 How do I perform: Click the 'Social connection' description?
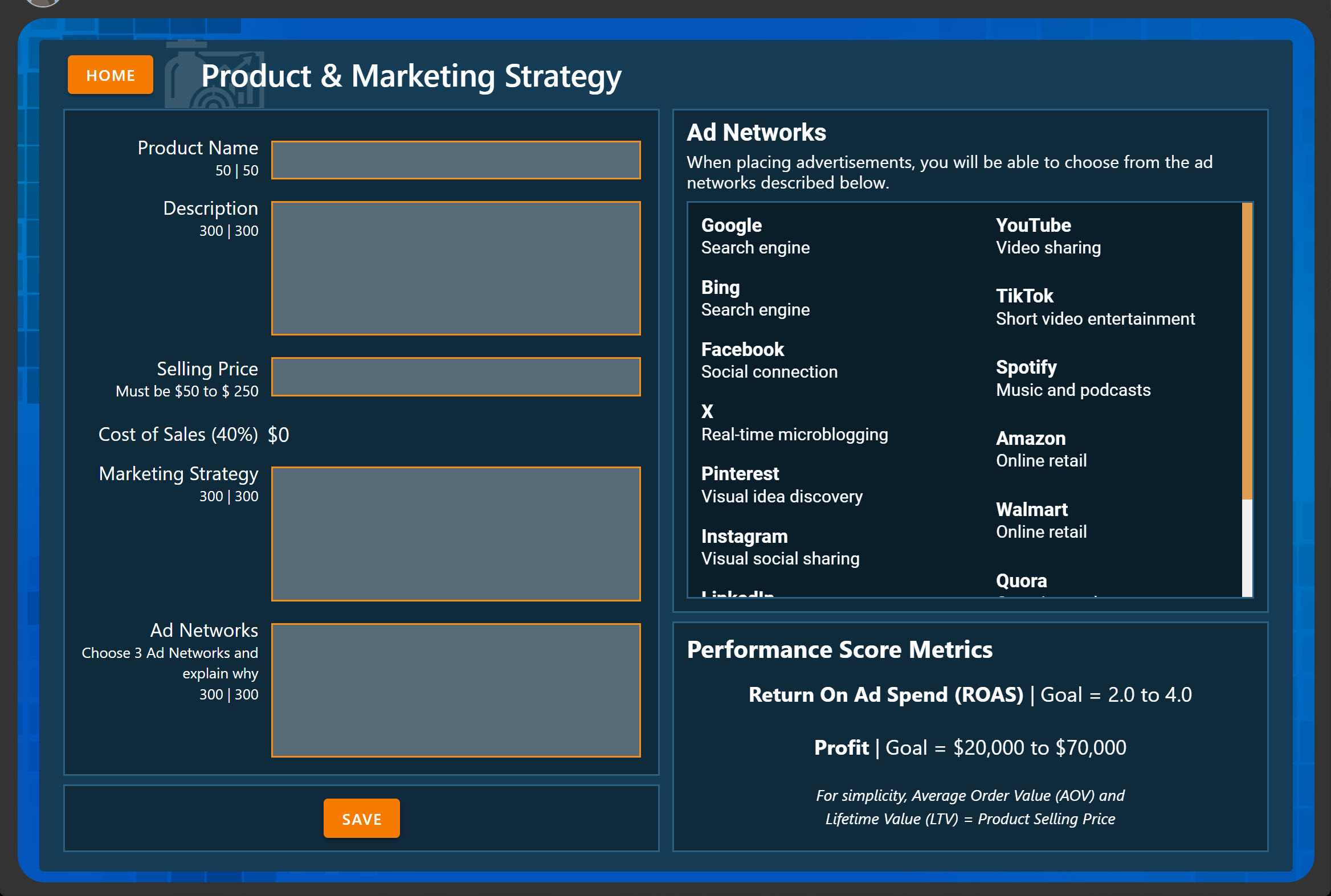coord(769,371)
